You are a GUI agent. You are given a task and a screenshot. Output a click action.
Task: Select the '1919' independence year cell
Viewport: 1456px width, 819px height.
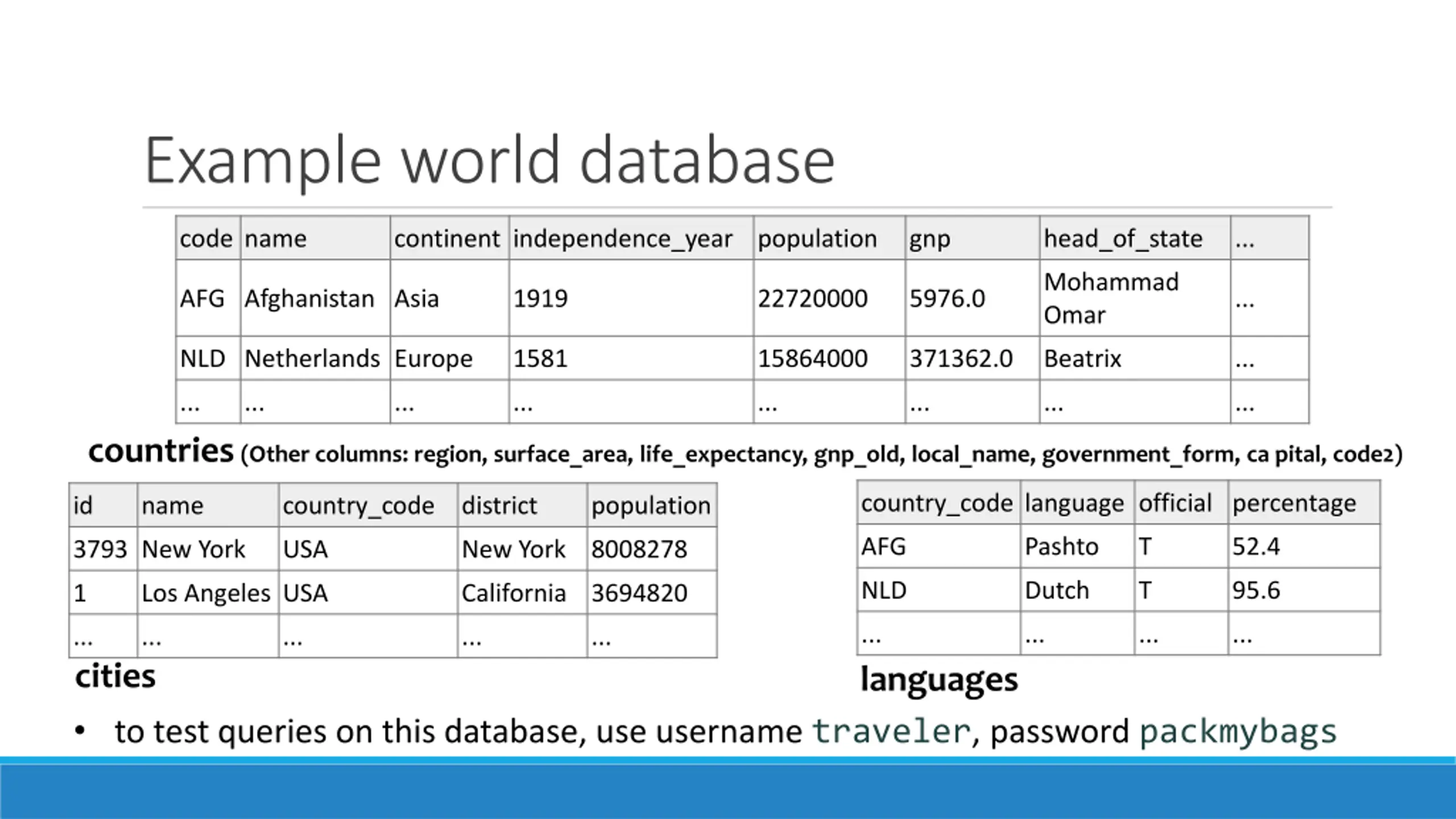pos(631,298)
